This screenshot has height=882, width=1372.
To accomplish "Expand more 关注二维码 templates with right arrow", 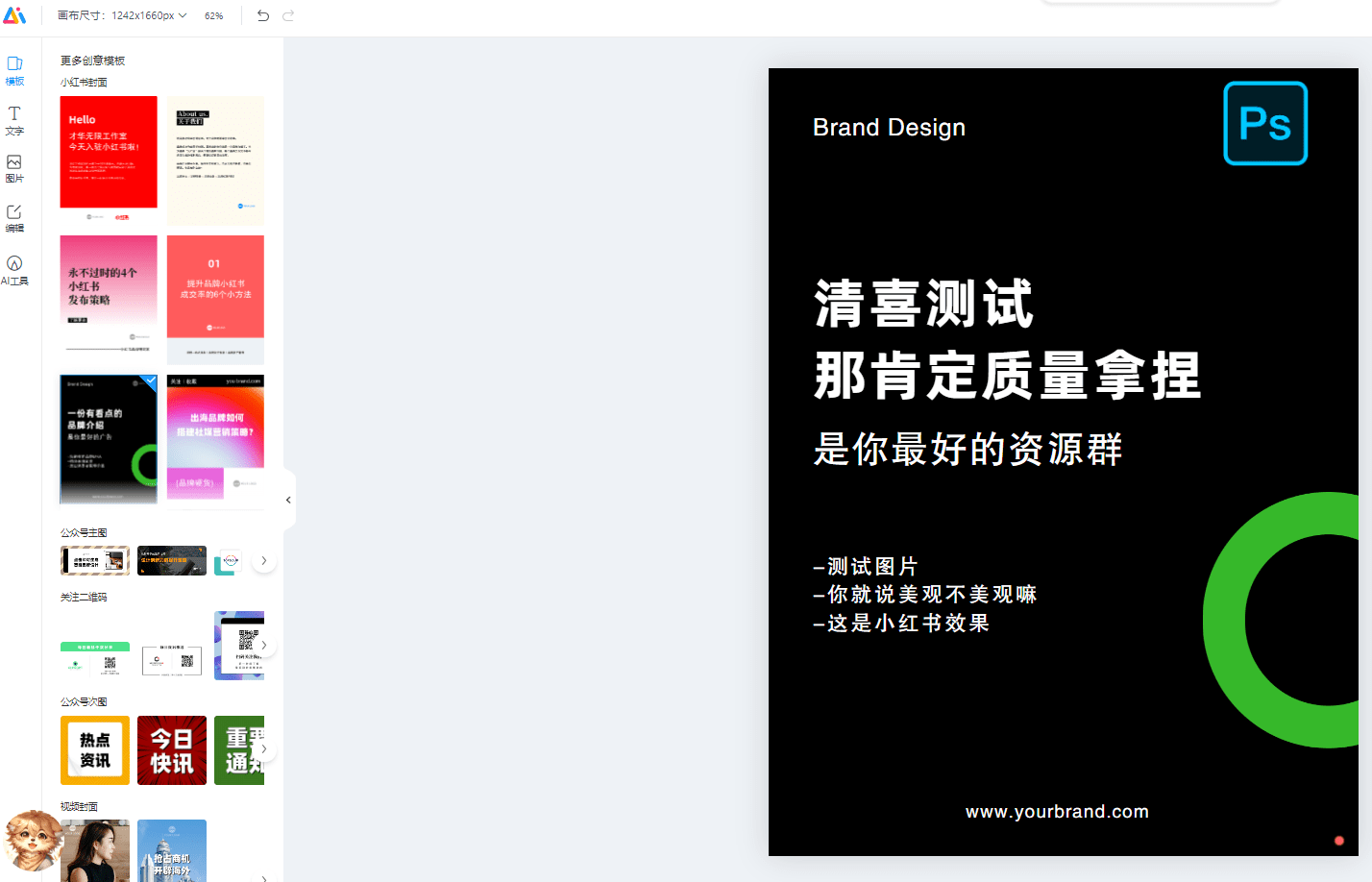I will coord(264,645).
